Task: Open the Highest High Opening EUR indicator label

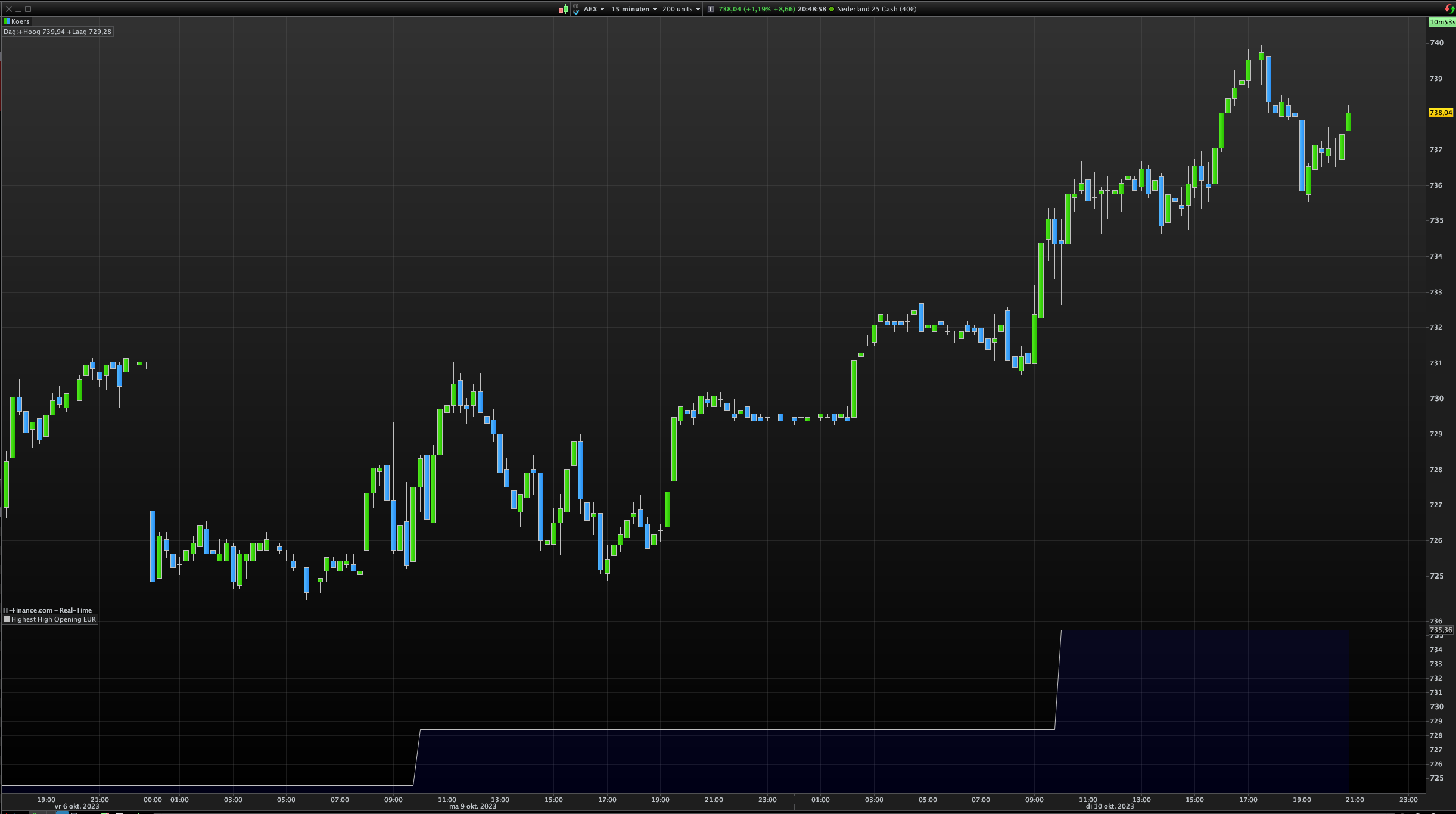Action: click(53, 619)
